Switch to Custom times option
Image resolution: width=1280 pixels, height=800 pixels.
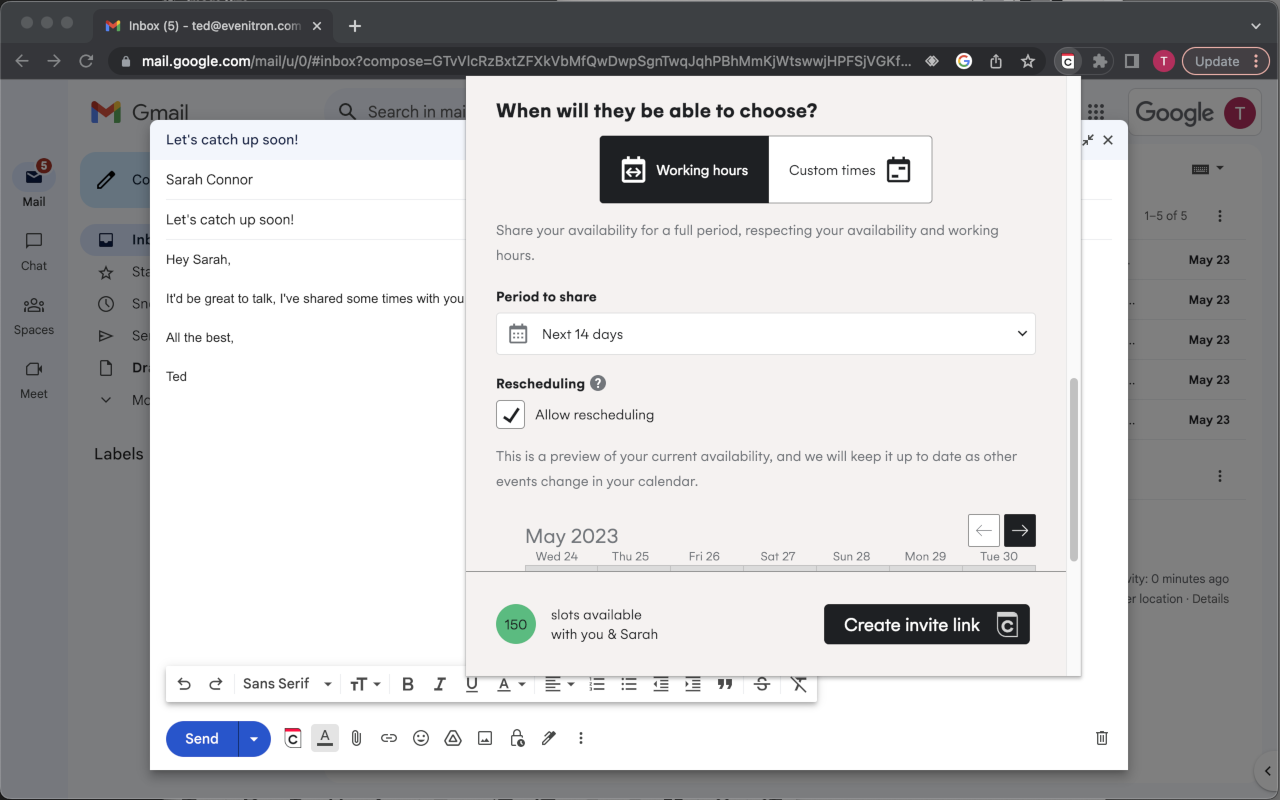tap(850, 170)
